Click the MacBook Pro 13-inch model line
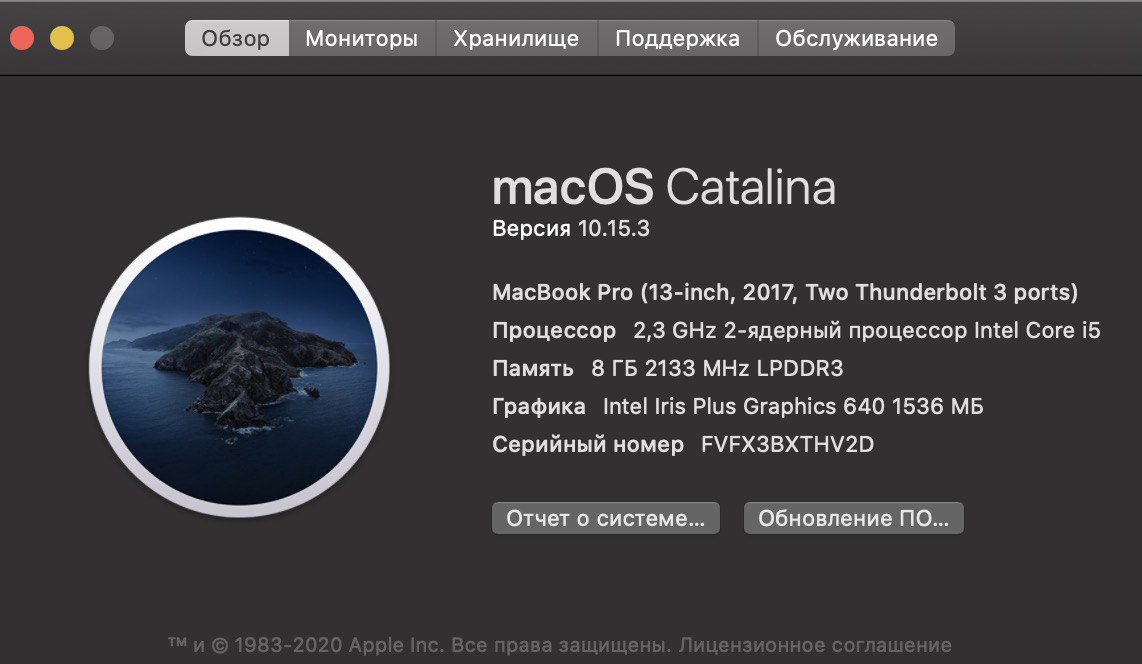Screen dimensions: 1142x664 tap(785, 293)
